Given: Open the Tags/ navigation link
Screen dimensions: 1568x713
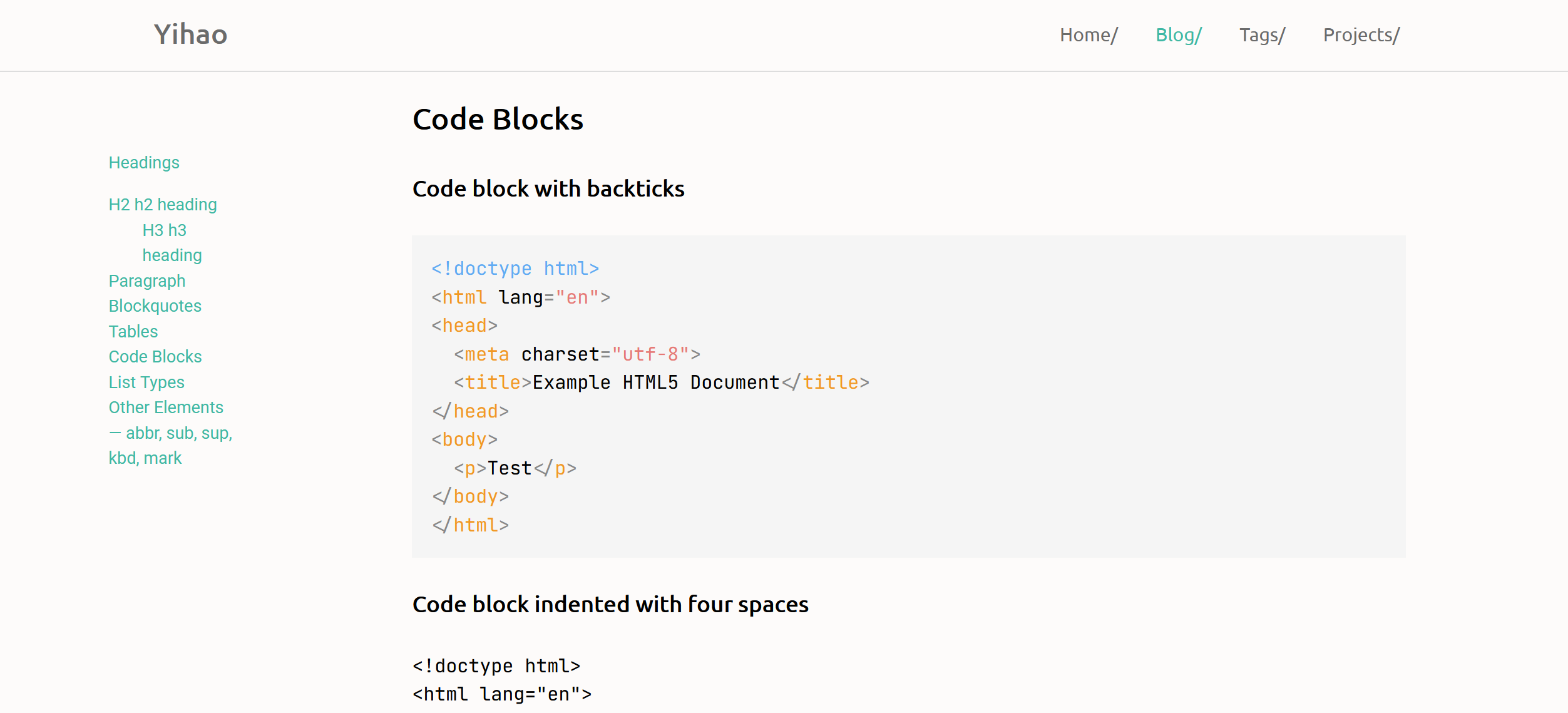Looking at the screenshot, I should pos(1262,35).
